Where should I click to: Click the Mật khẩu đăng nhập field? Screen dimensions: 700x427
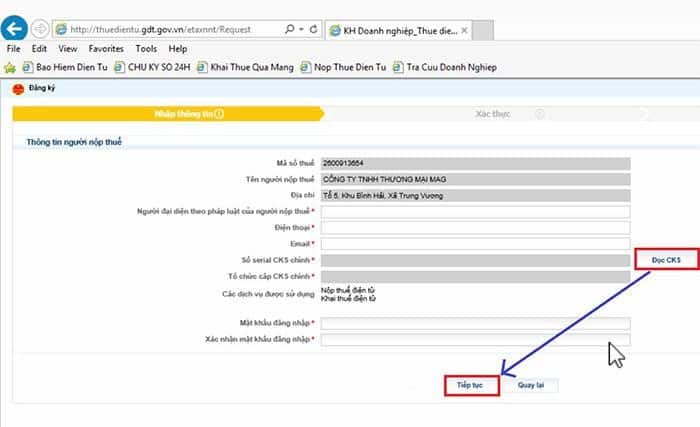coord(475,323)
